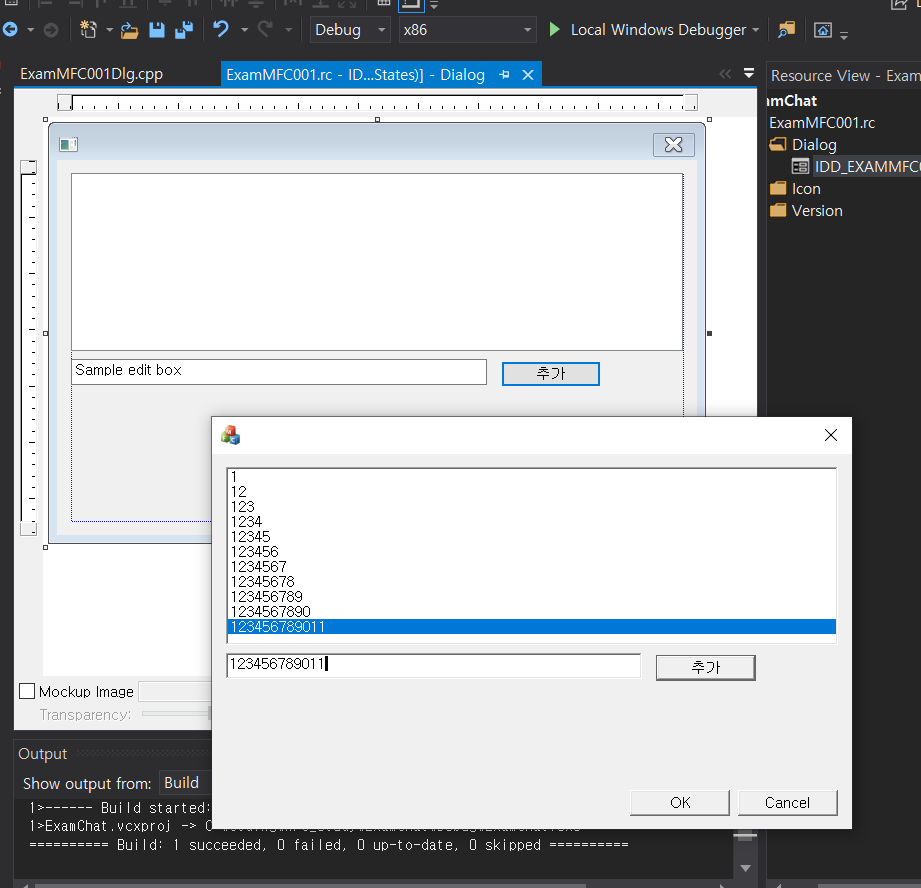The image size is (921, 888).
Task: Open the Undo history dropdown arrow
Action: tap(244, 29)
